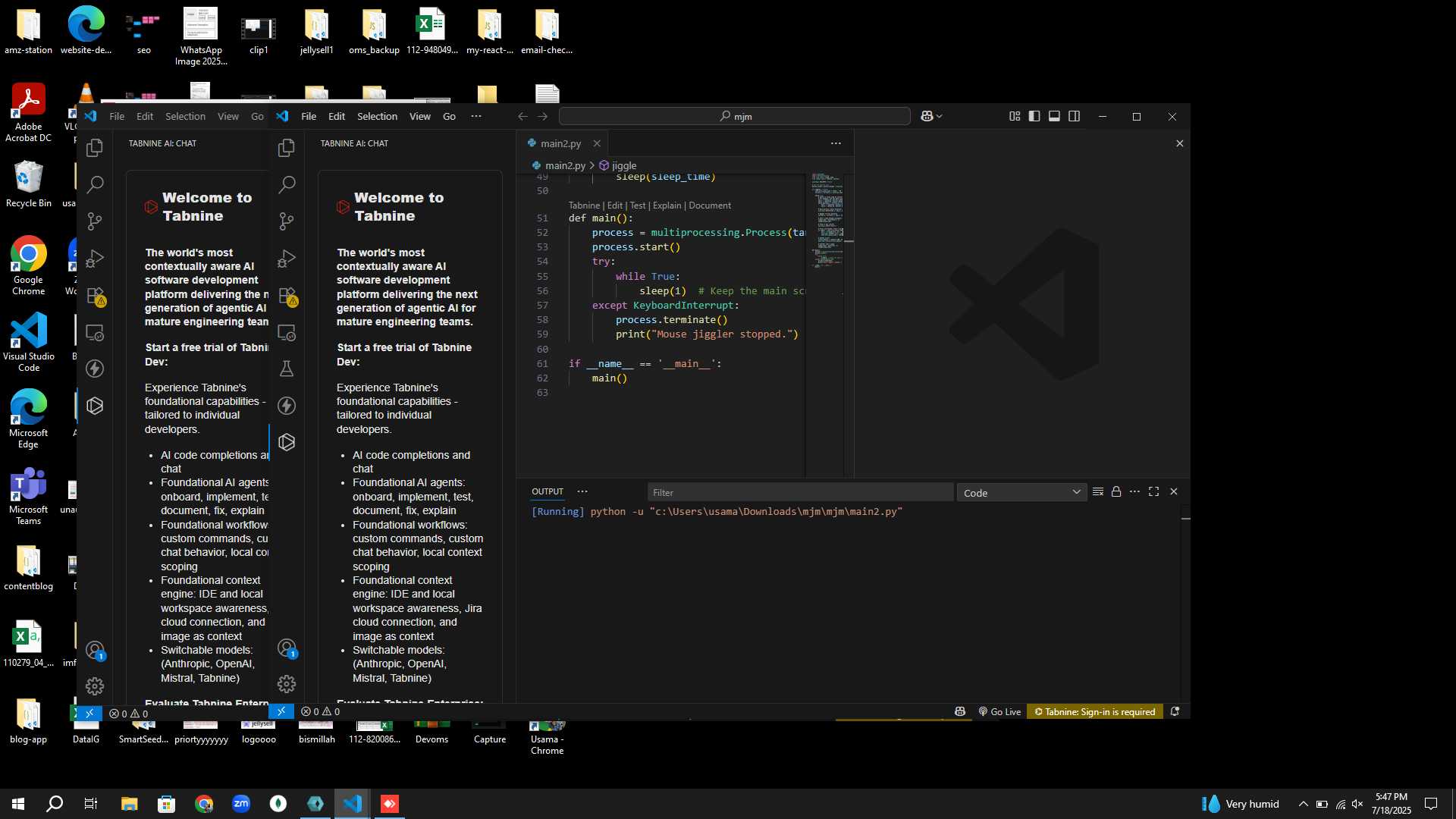Open Google Chrome from taskbar
The height and width of the screenshot is (819, 1456).
(x=204, y=804)
